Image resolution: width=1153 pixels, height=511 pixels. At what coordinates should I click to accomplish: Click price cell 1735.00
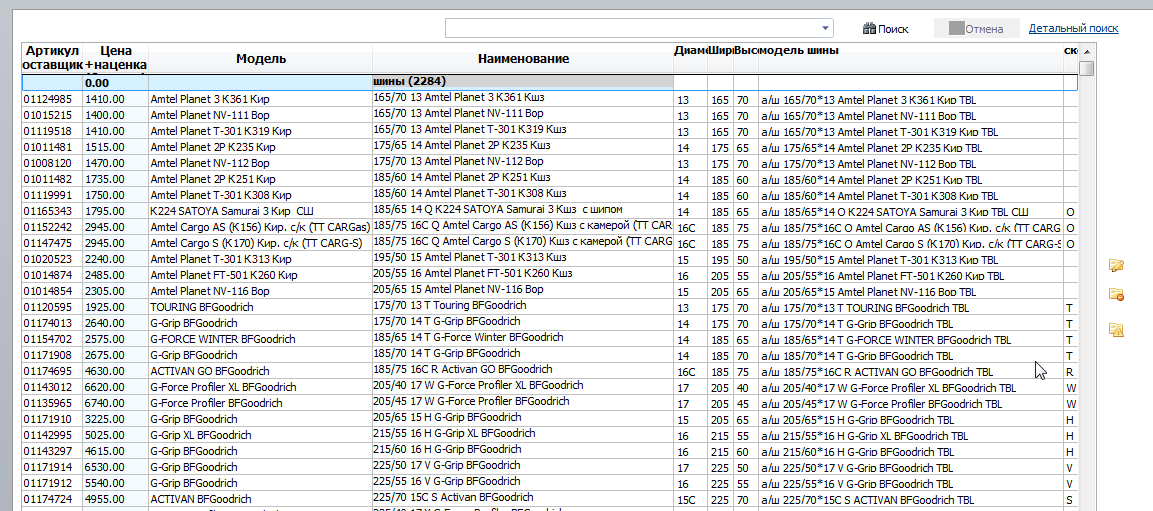point(115,179)
